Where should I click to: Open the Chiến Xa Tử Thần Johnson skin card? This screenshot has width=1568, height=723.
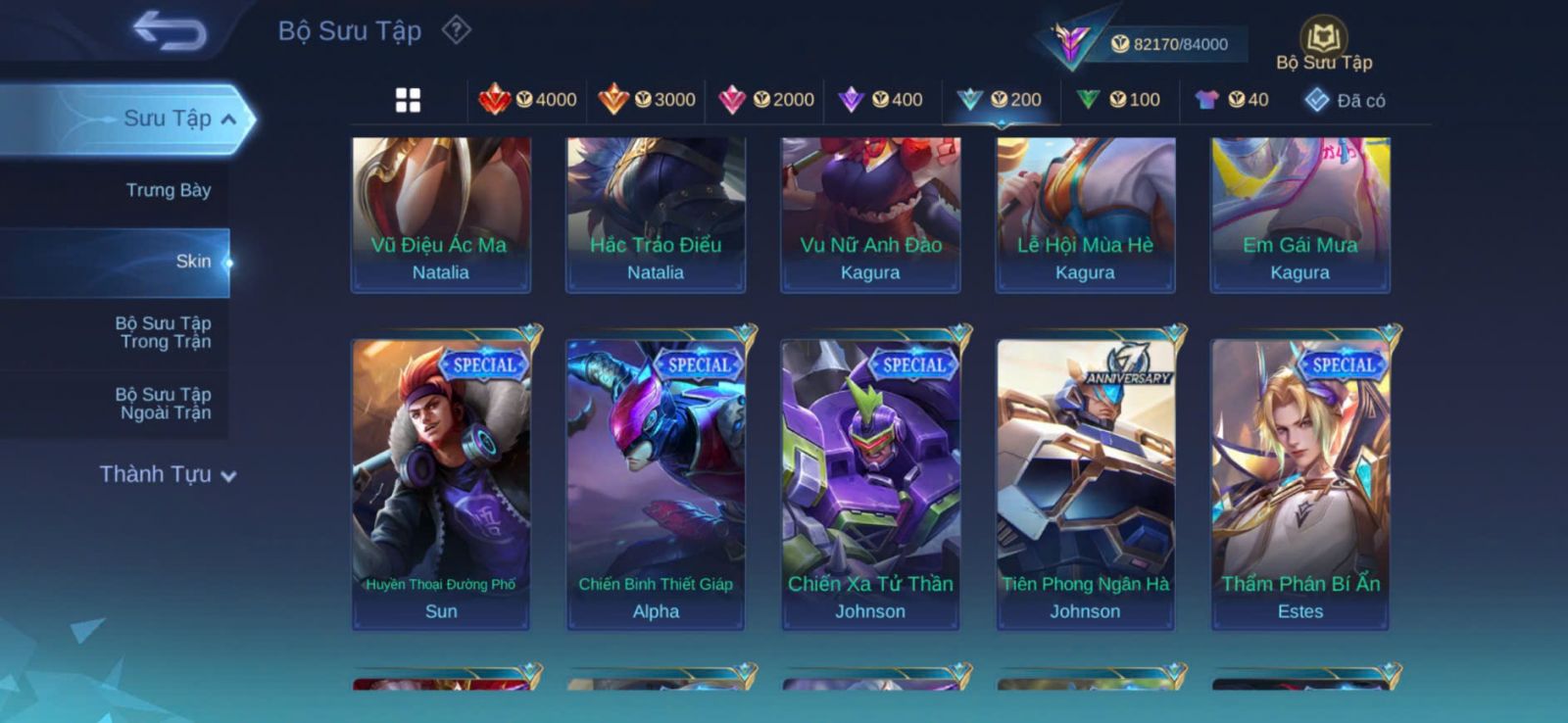[x=870, y=484]
